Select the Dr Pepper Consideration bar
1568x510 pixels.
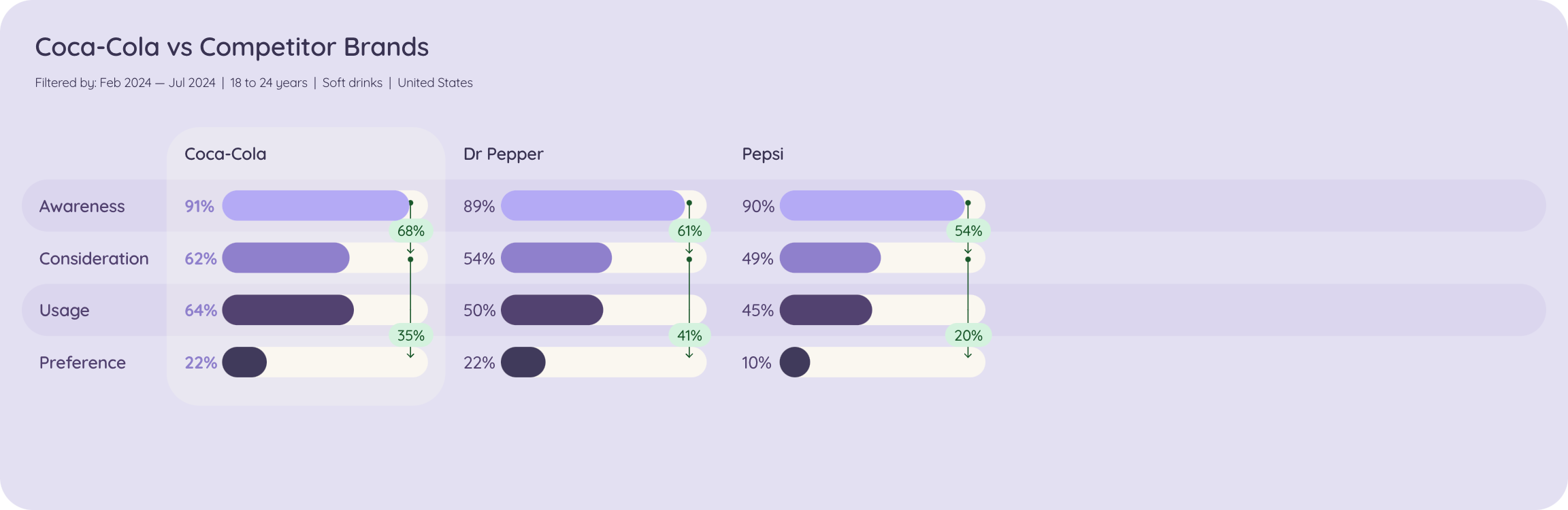556,258
